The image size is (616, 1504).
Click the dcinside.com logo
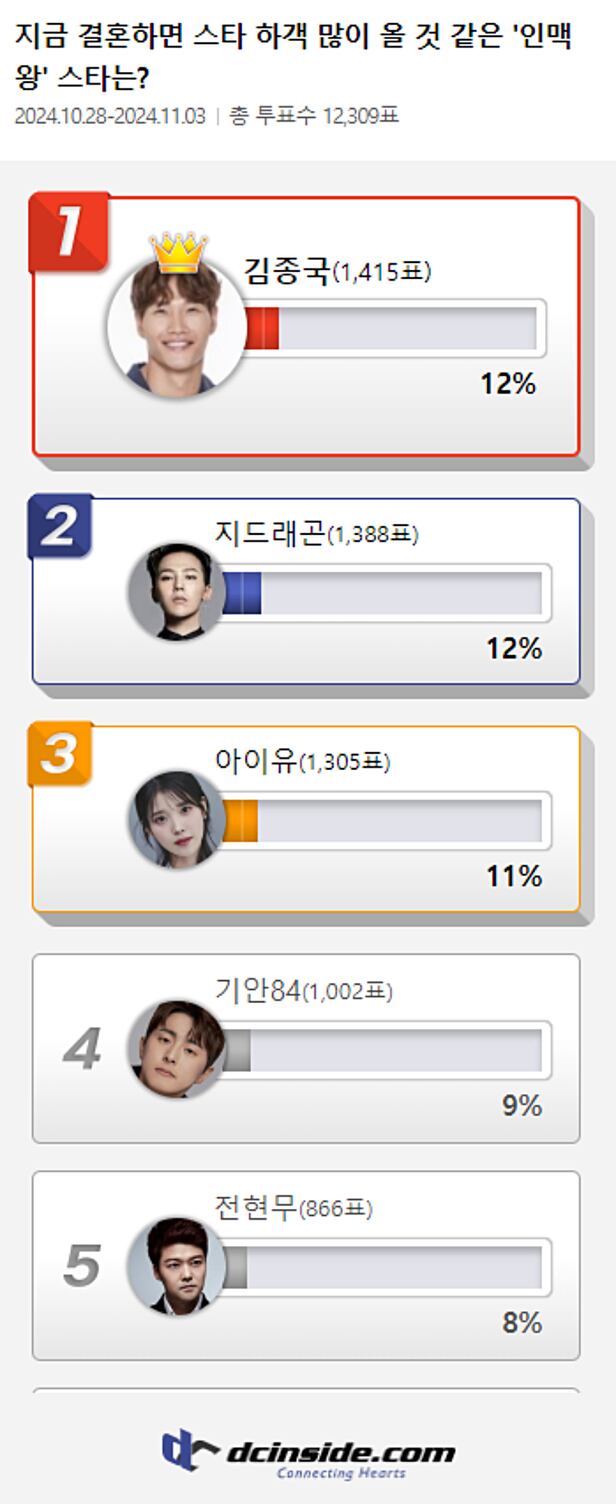click(308, 1455)
